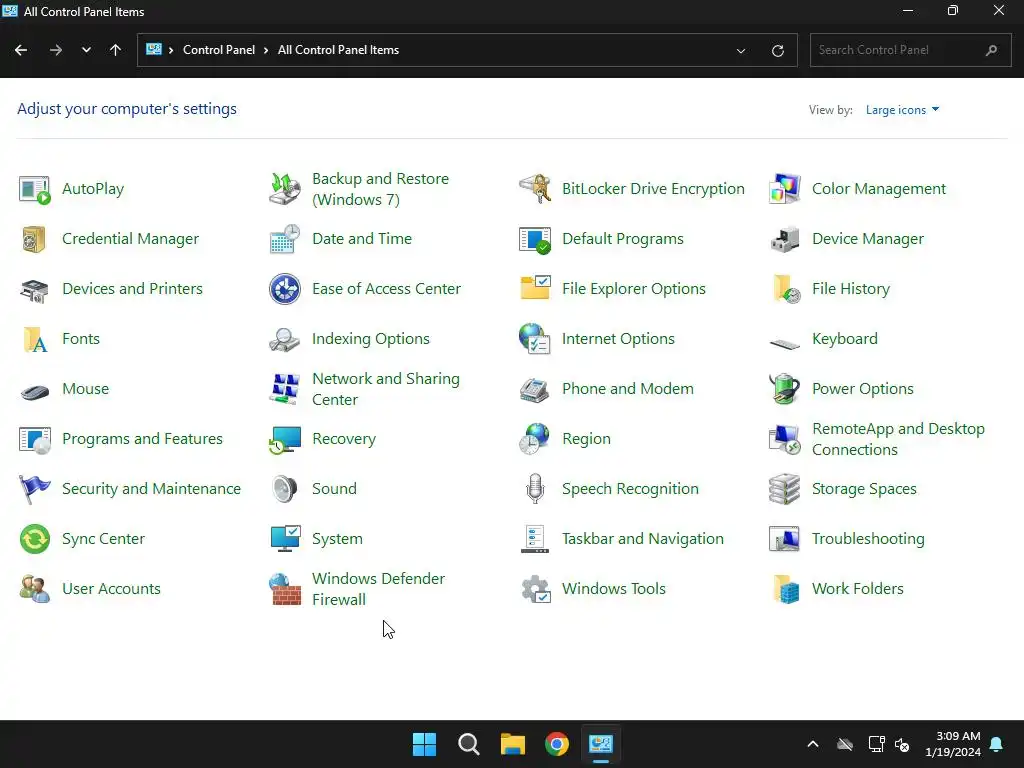Open the Phone and Modem icon

(x=535, y=389)
